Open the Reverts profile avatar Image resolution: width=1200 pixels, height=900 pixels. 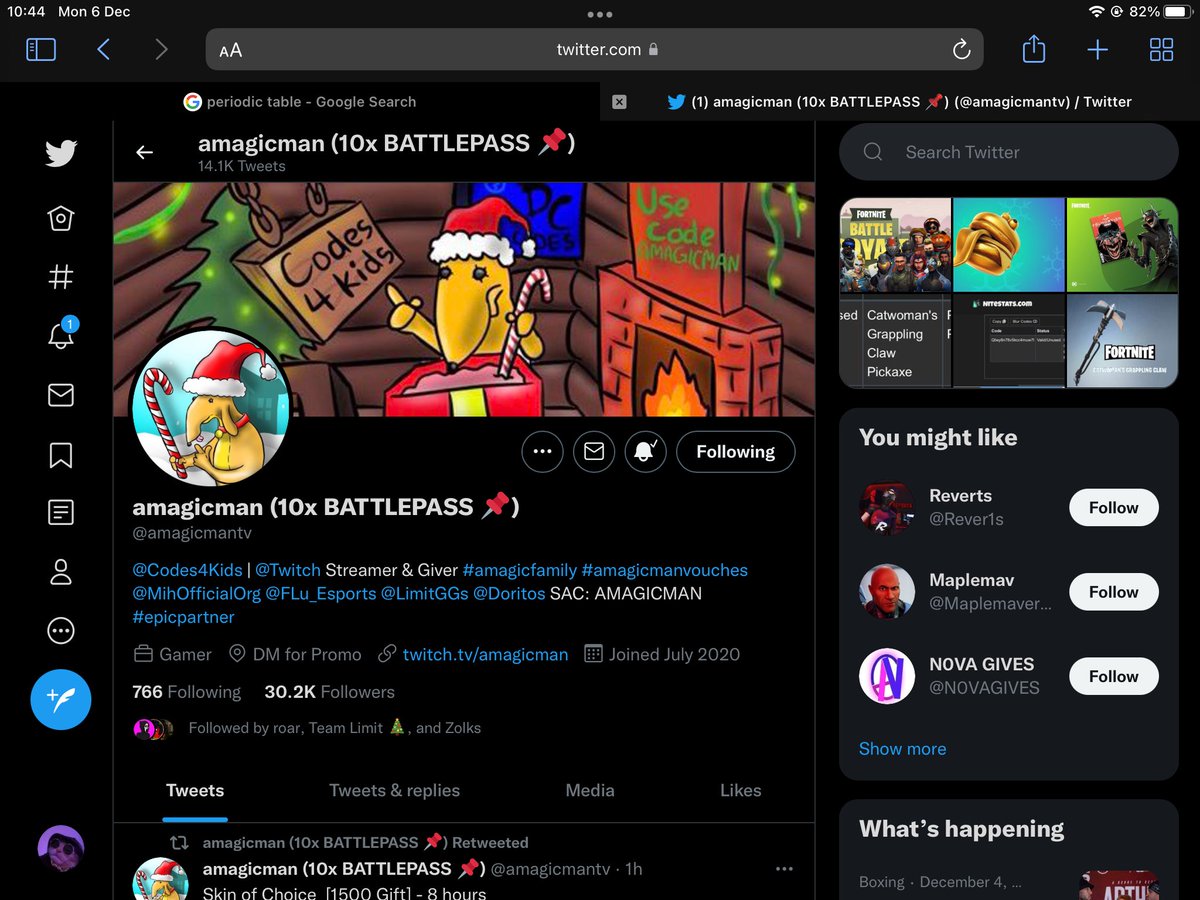tap(887, 508)
